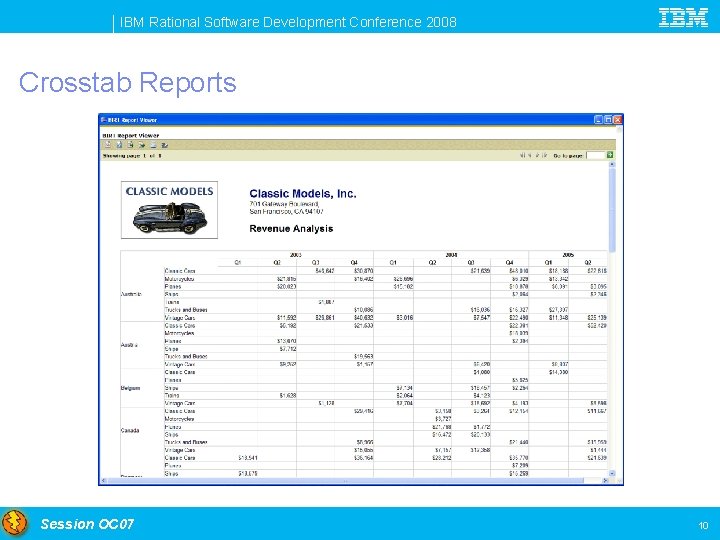Click the BIRT Report Viewer window title
The width and height of the screenshot is (720, 540).
pos(132,120)
